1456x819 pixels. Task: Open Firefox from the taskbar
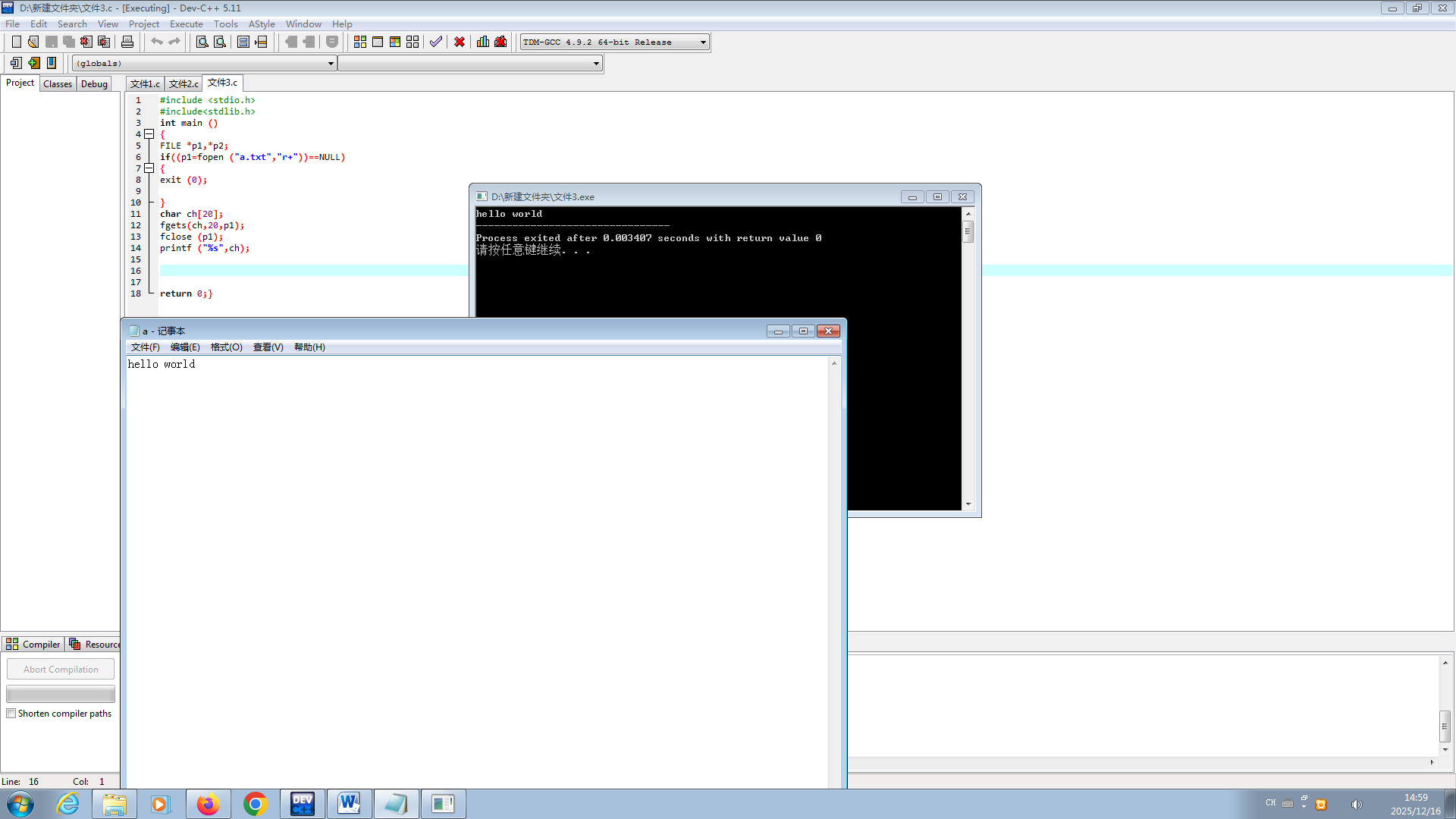point(208,804)
